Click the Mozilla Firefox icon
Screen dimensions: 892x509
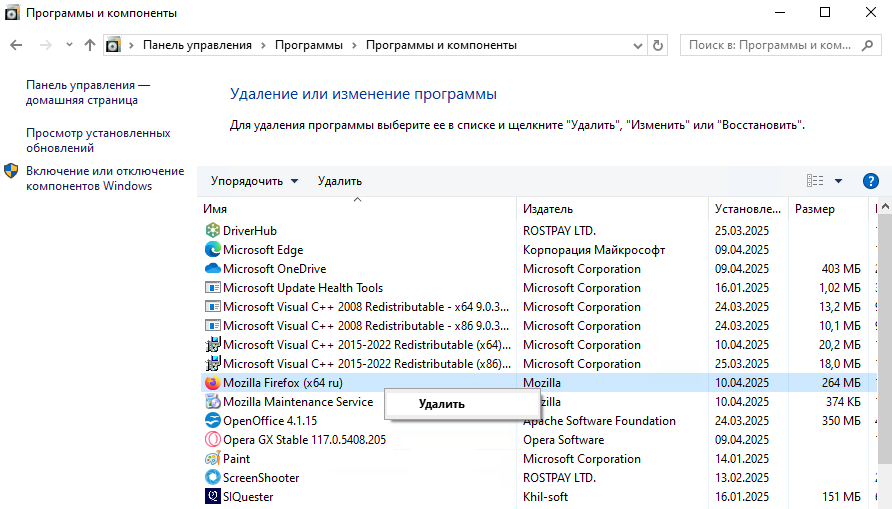212,383
